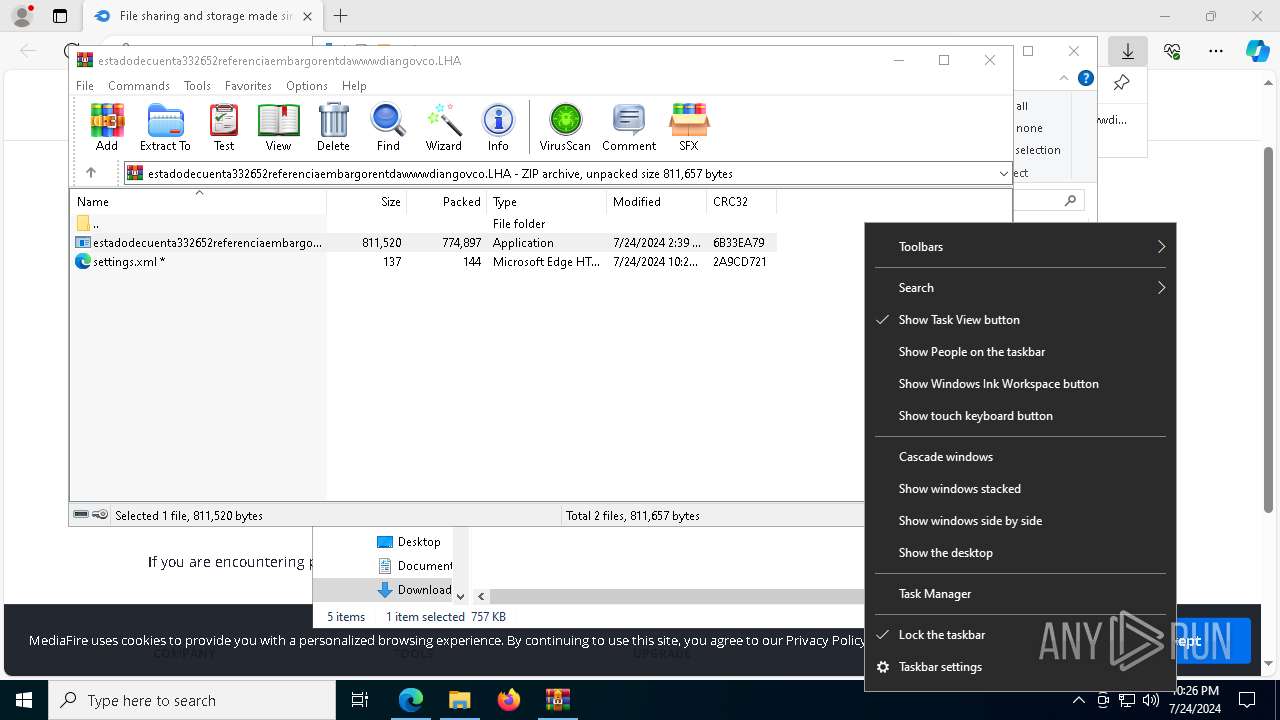The image size is (1280, 720).
Task: Open Edge downloads icon
Action: pos(1127,51)
